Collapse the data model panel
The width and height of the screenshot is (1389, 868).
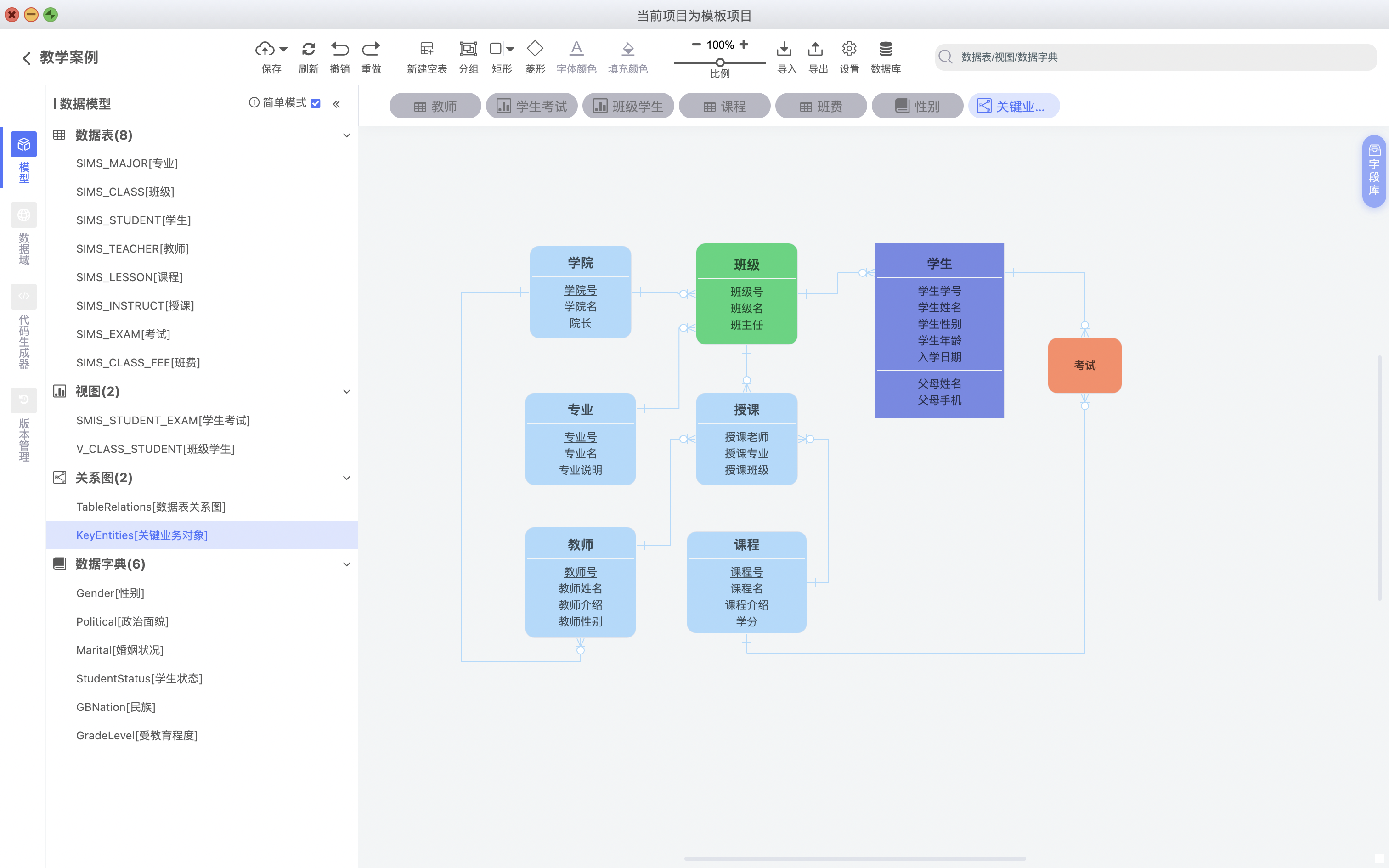336,104
